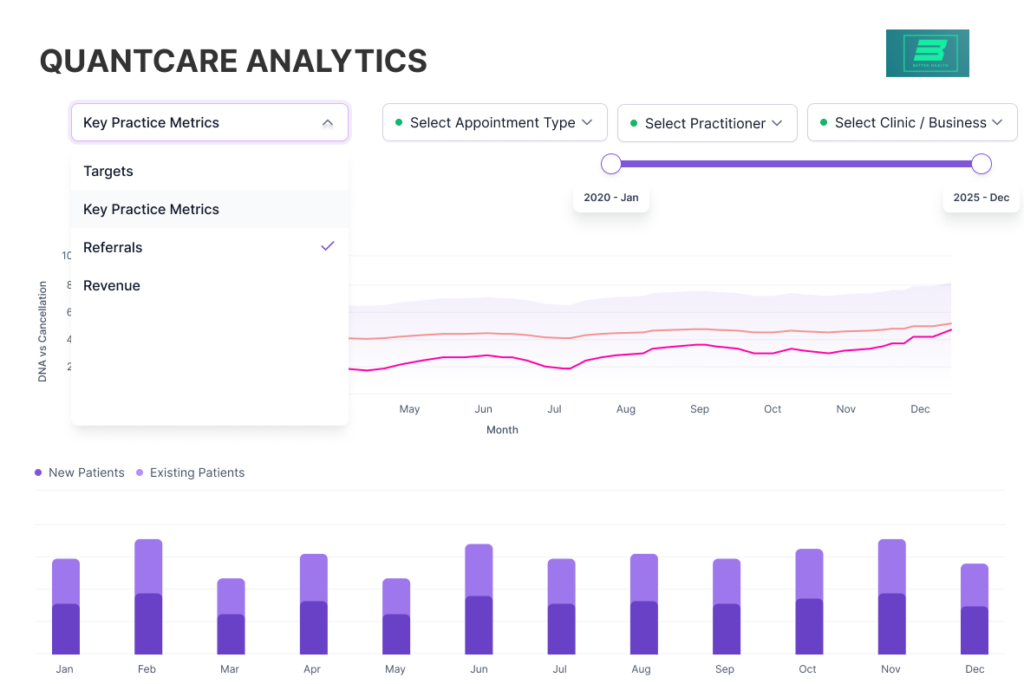The image size is (1024, 684).
Task: Click the green dot on Select Clinic
Action: point(824,122)
